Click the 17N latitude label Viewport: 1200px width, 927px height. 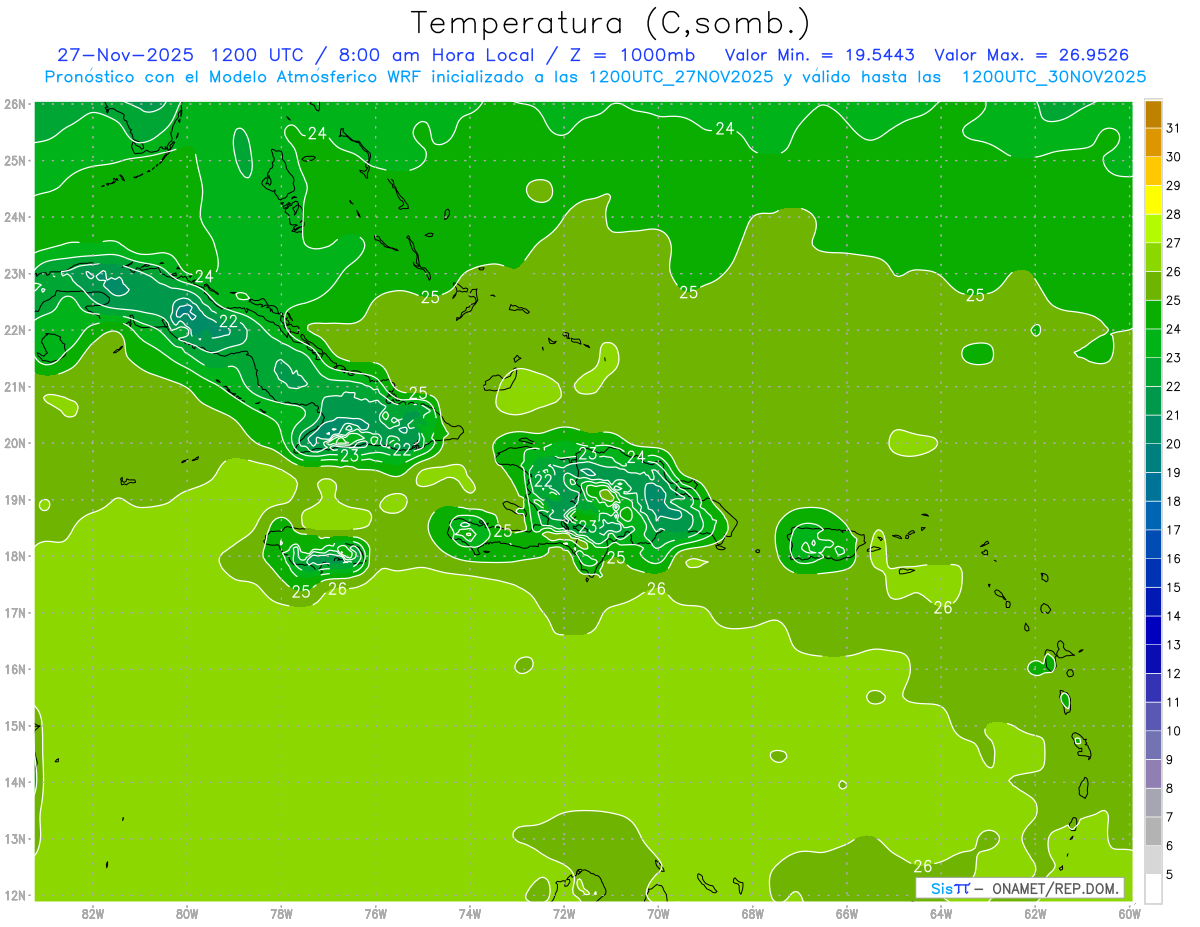pos(14,613)
